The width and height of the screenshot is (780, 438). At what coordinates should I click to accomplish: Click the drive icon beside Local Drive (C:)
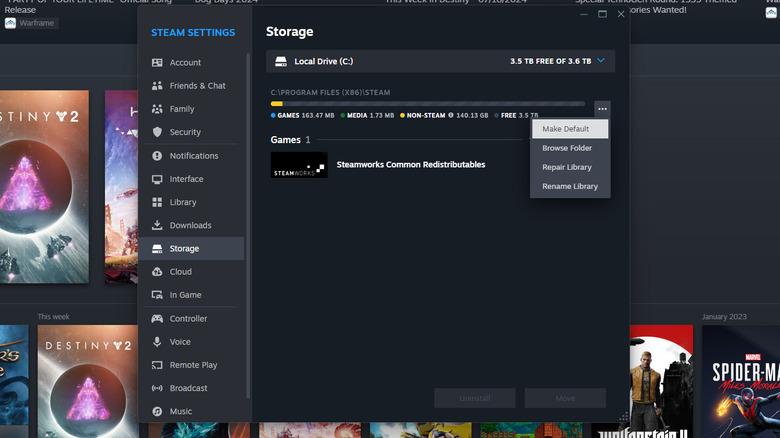[x=281, y=61]
